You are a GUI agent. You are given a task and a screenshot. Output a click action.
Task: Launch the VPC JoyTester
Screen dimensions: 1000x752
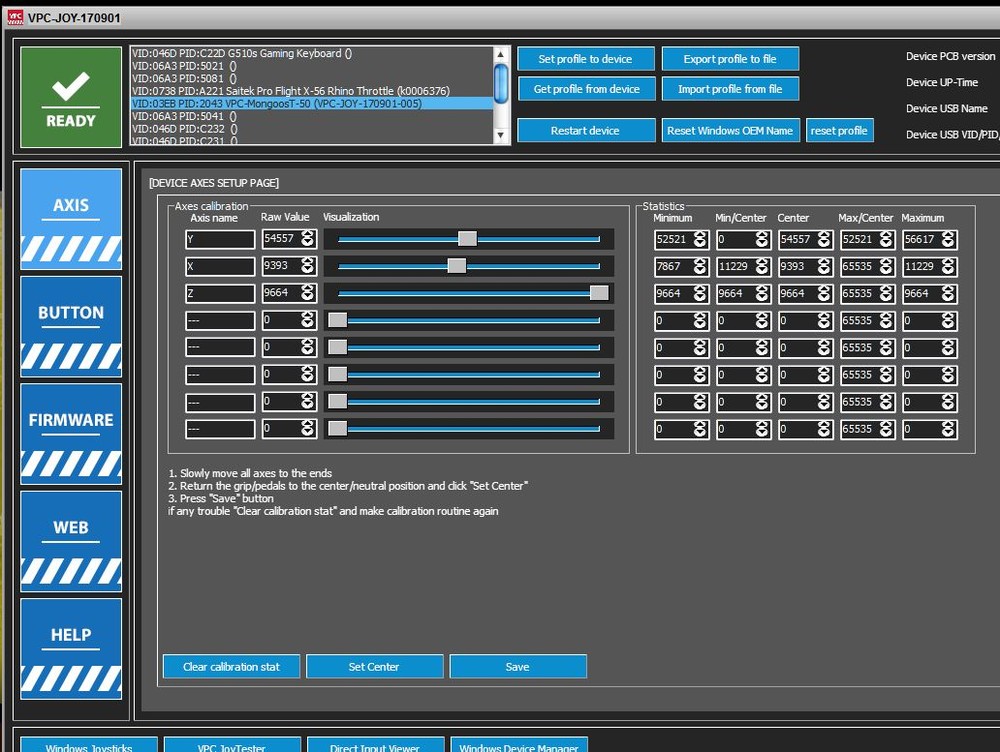pyautogui.click(x=232, y=747)
